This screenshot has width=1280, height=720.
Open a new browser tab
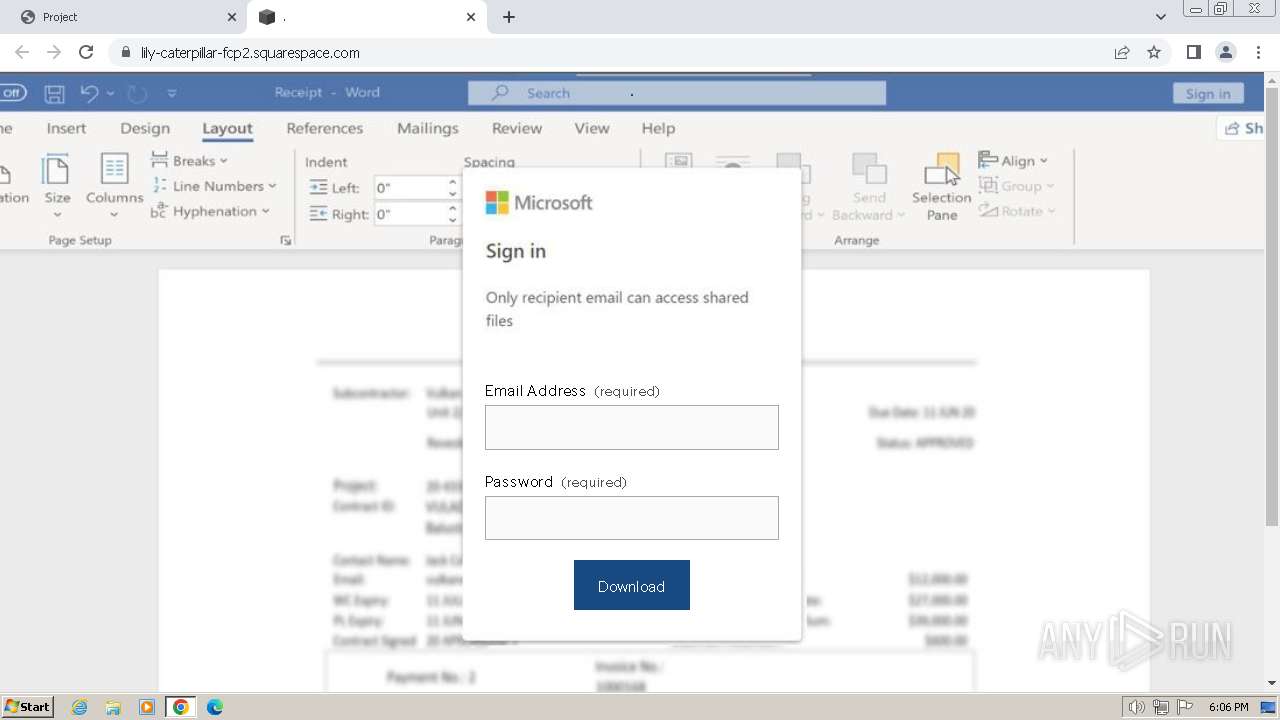click(x=509, y=17)
